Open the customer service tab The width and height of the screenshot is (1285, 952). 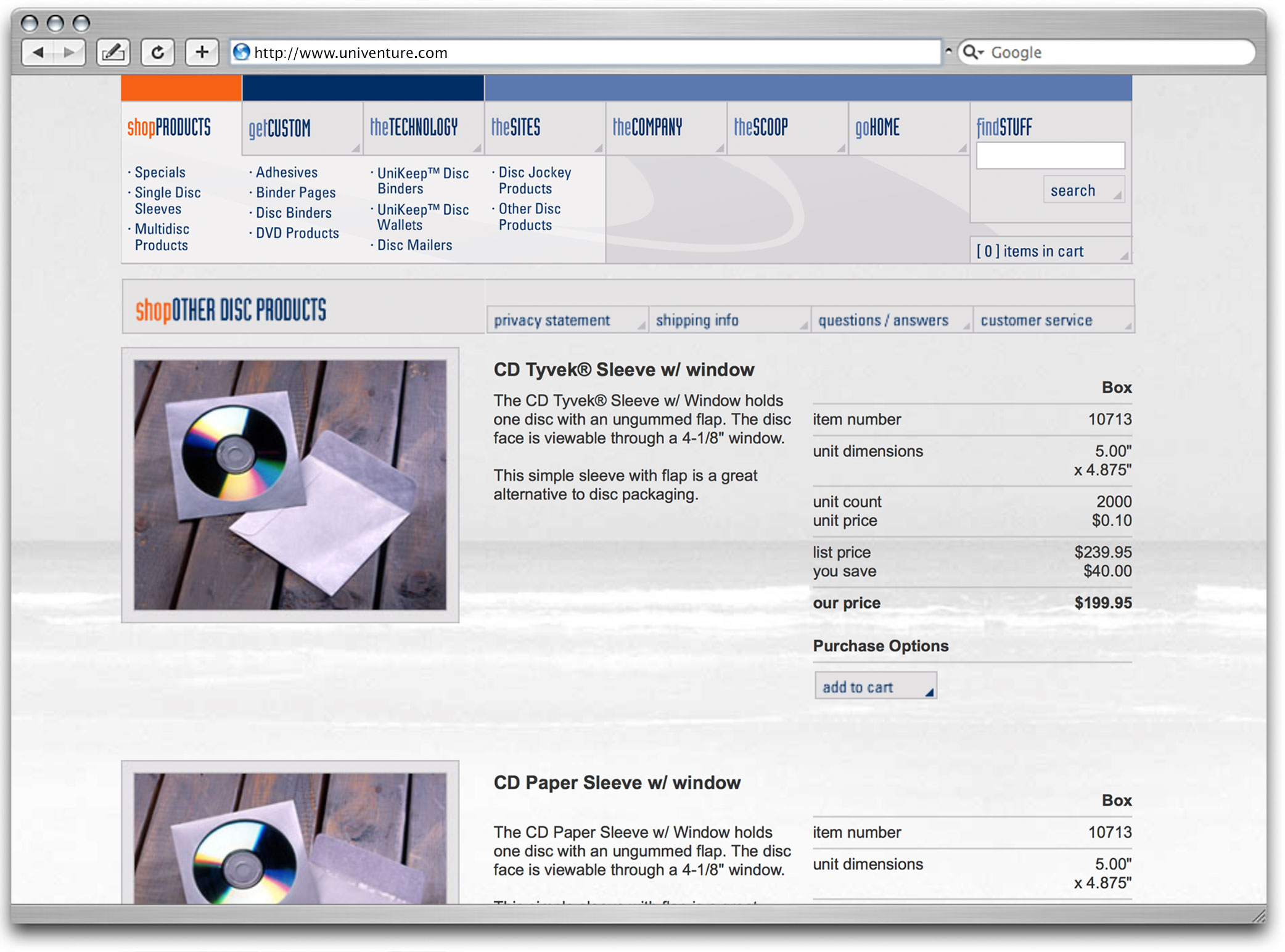1054,319
